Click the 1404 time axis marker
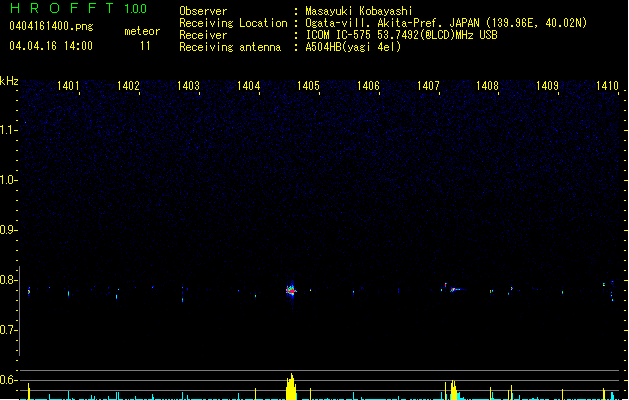The height and width of the screenshot is (400, 629). [248, 86]
